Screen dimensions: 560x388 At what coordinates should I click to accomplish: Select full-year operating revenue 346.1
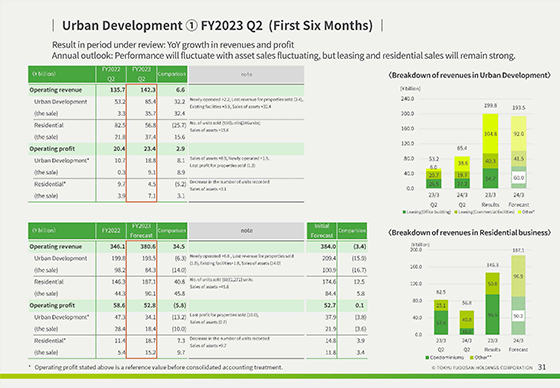[118, 247]
